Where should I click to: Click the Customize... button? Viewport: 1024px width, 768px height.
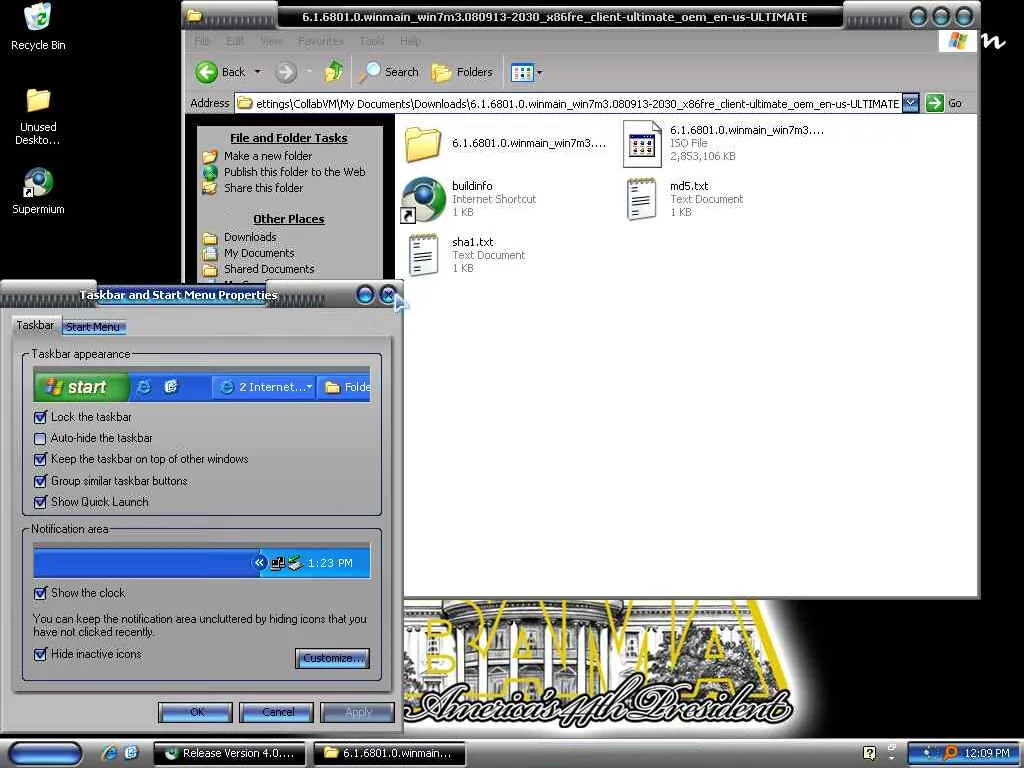point(332,658)
